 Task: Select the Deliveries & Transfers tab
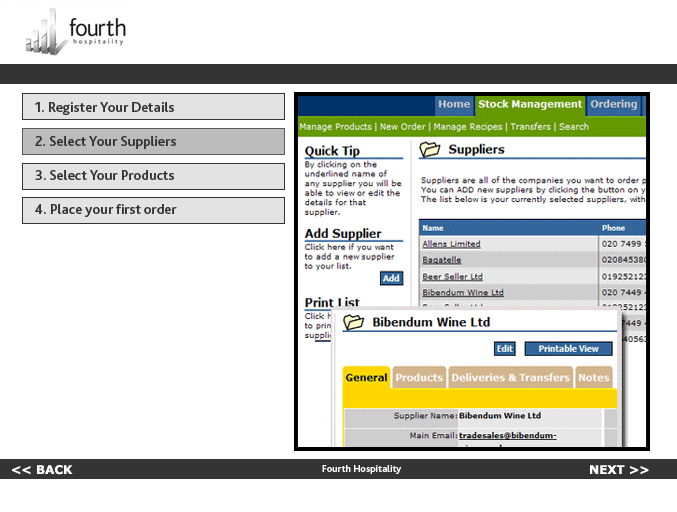[510, 378]
